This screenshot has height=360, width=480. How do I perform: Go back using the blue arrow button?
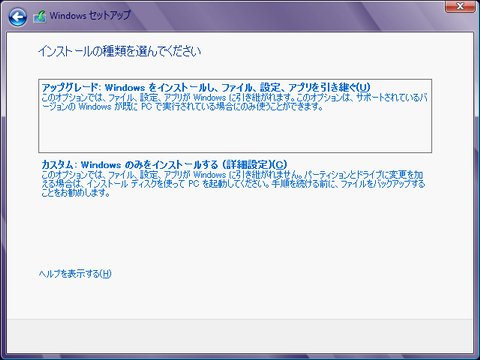[x=17, y=17]
